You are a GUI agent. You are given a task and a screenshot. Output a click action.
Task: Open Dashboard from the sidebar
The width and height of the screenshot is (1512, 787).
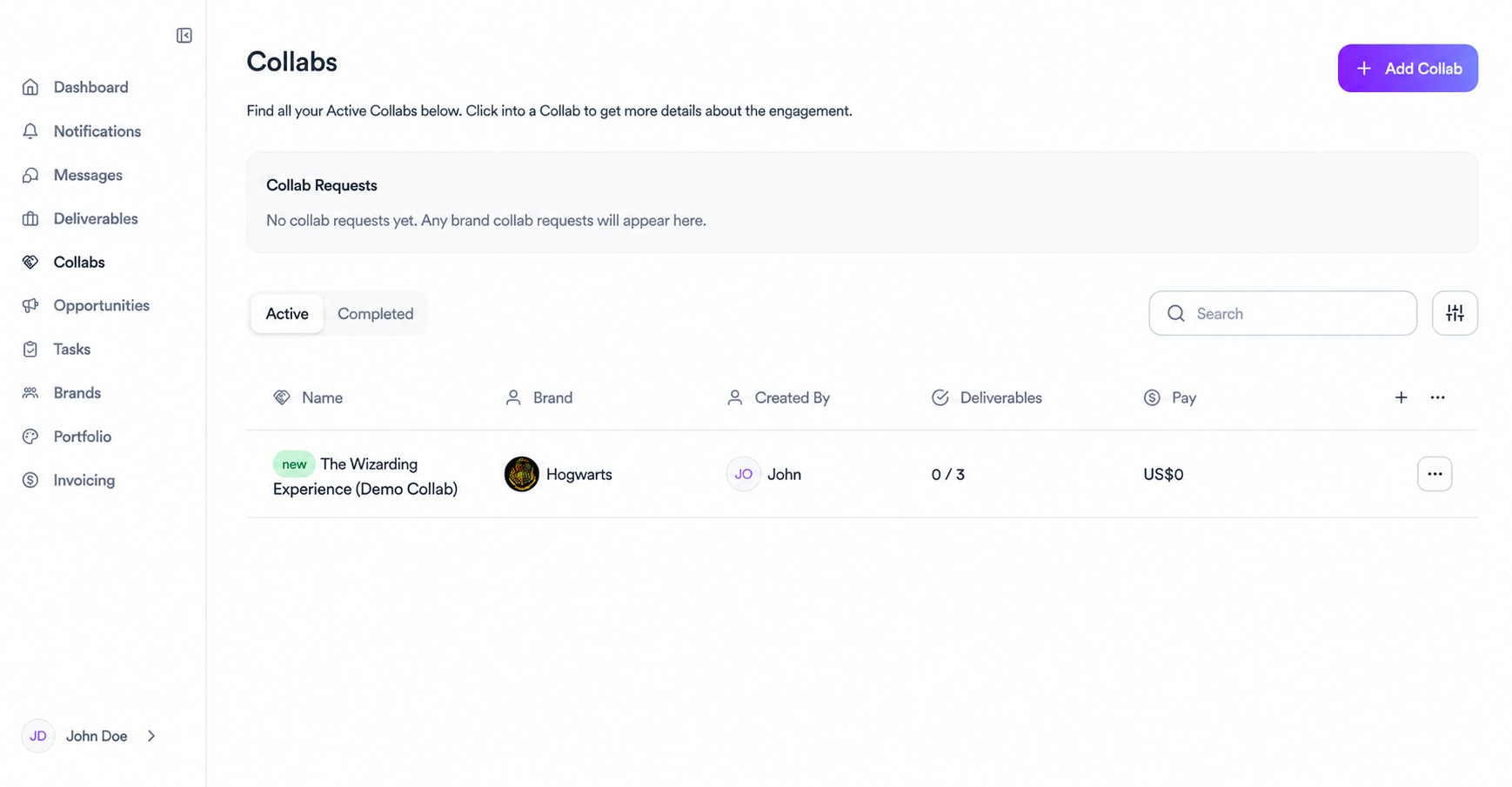90,87
